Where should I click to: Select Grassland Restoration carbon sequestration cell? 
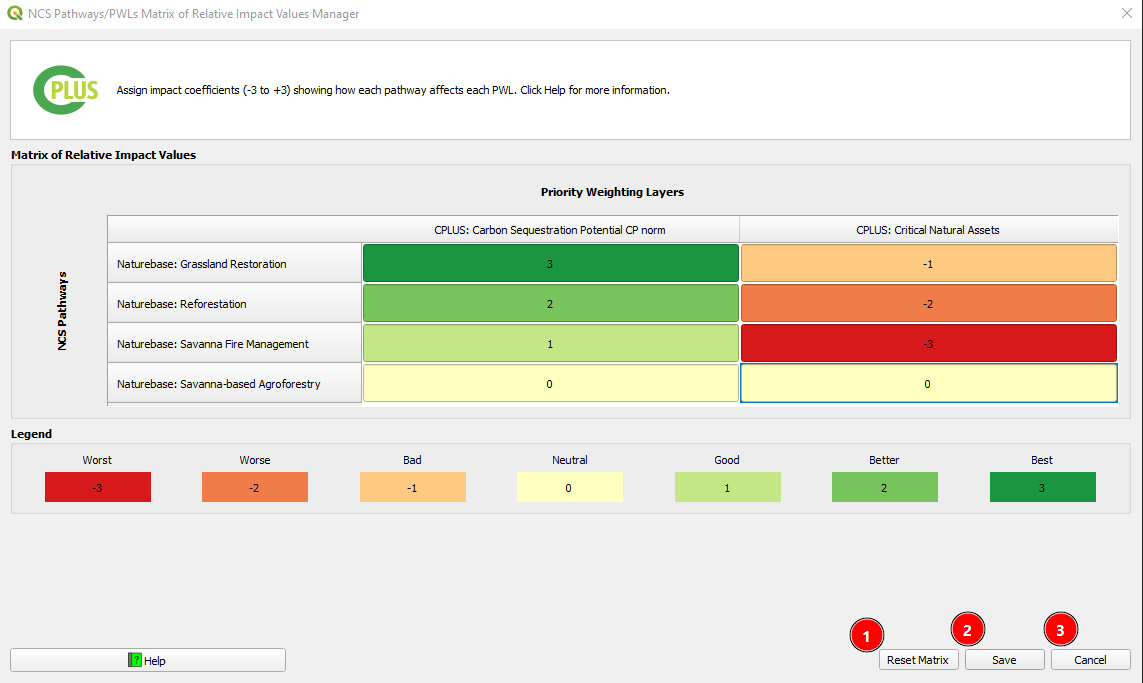point(550,264)
